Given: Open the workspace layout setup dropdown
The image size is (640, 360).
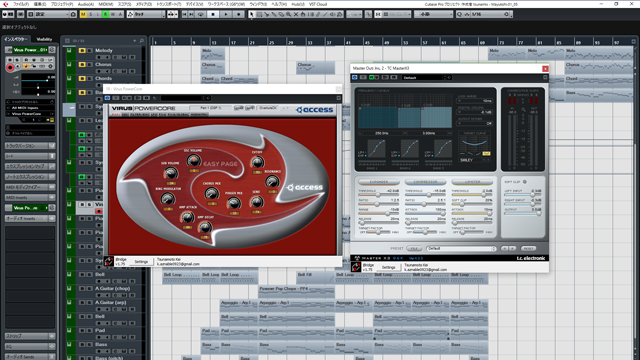Looking at the screenshot, I should coord(52,14).
